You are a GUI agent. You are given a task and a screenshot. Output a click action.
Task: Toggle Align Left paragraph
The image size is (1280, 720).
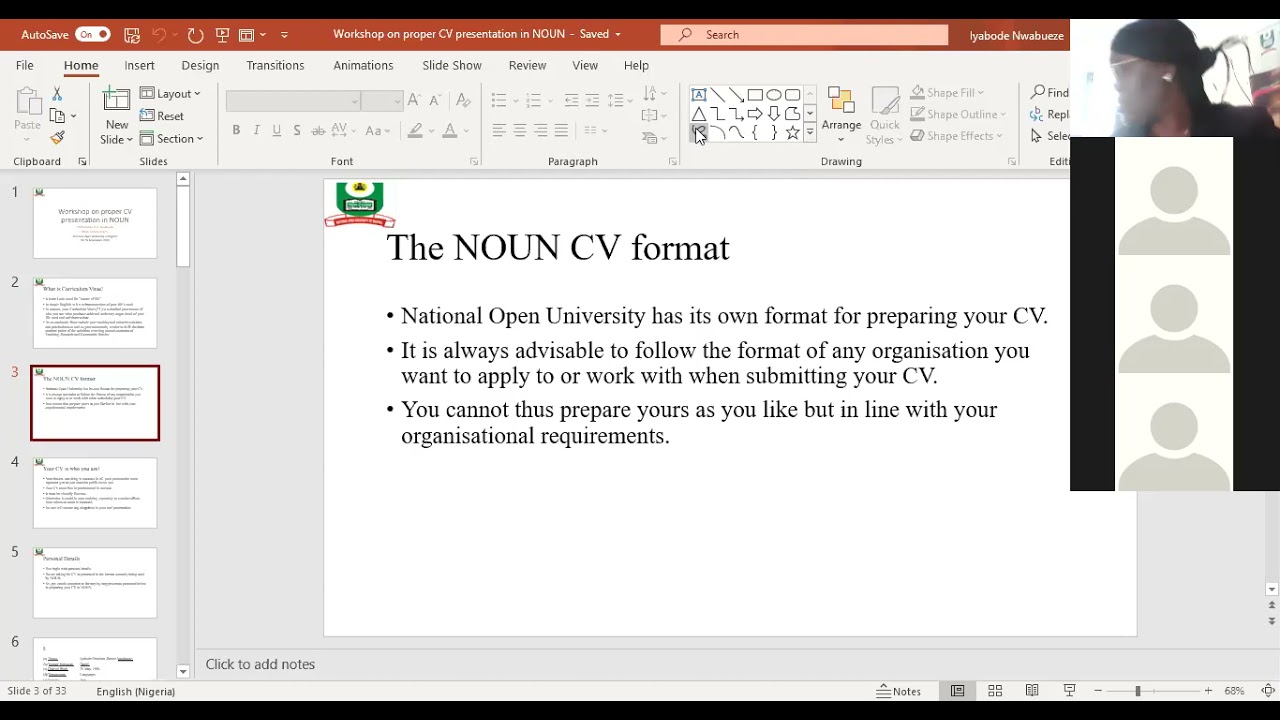tap(499, 131)
